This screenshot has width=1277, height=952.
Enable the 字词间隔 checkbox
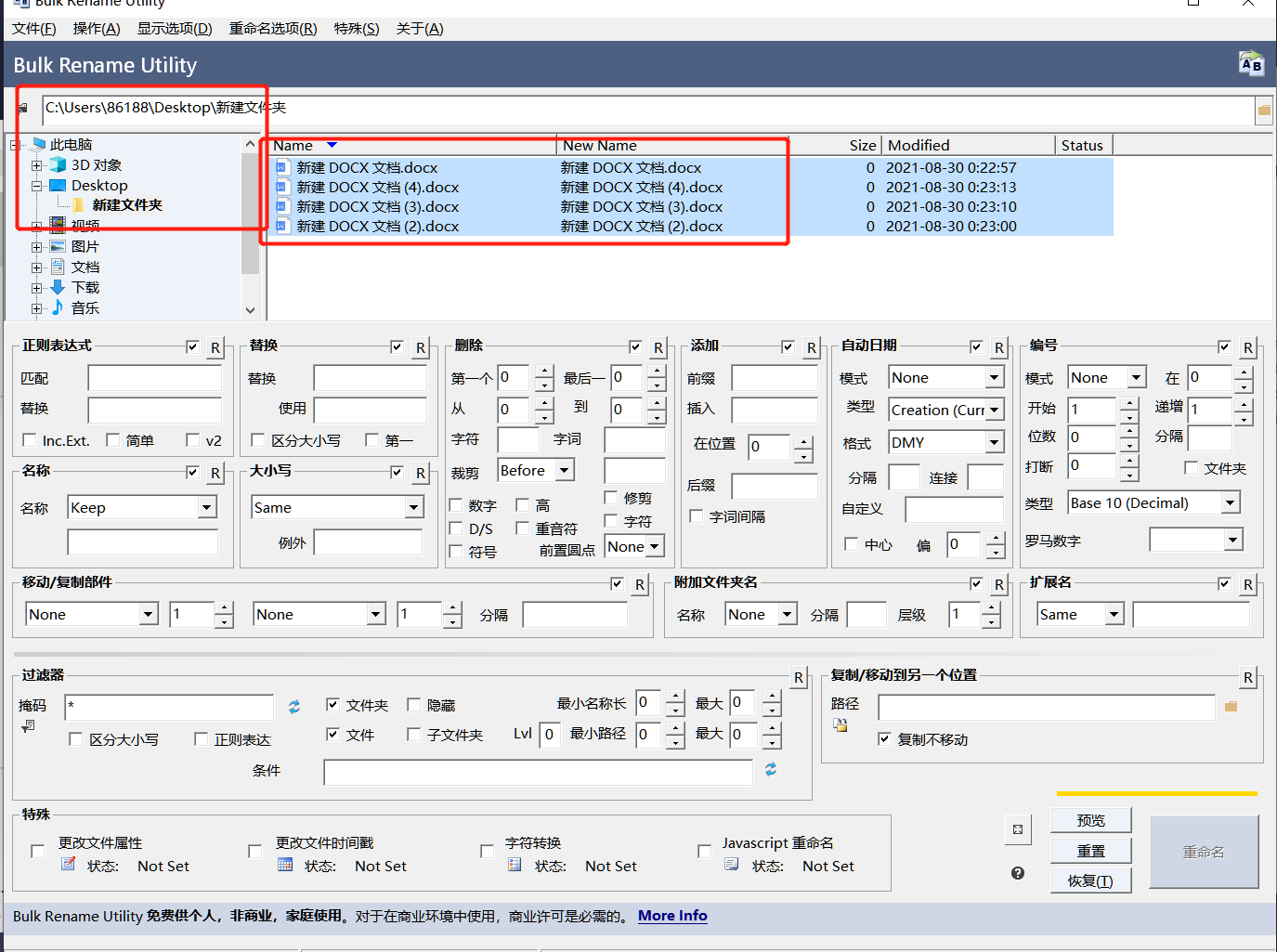tap(696, 515)
